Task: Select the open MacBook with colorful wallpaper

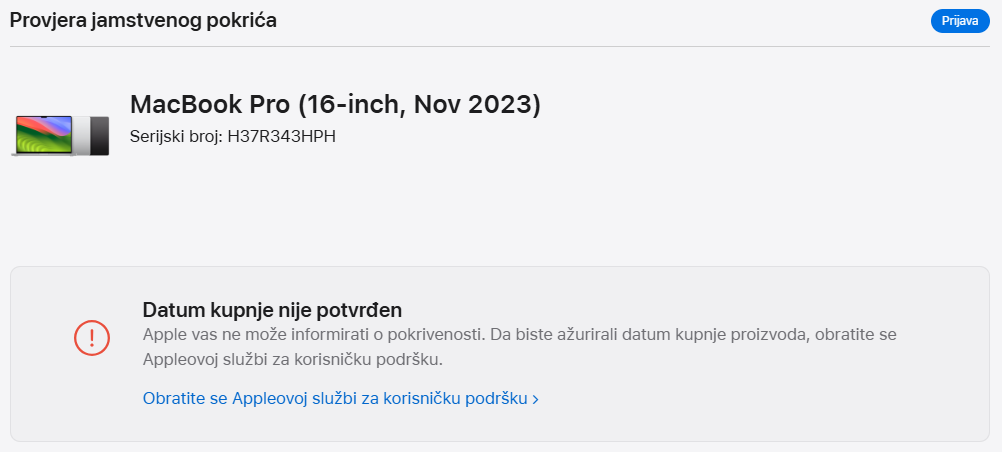Action: point(45,135)
